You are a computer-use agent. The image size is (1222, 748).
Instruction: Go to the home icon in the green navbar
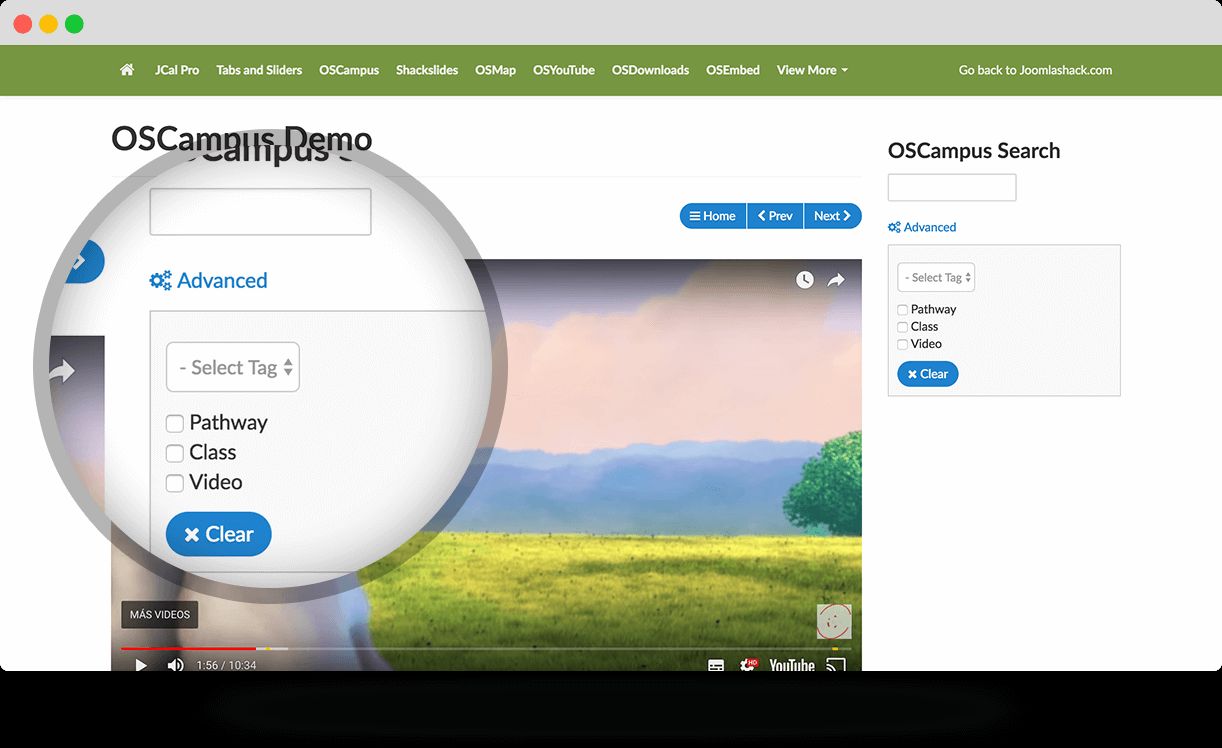pos(127,70)
